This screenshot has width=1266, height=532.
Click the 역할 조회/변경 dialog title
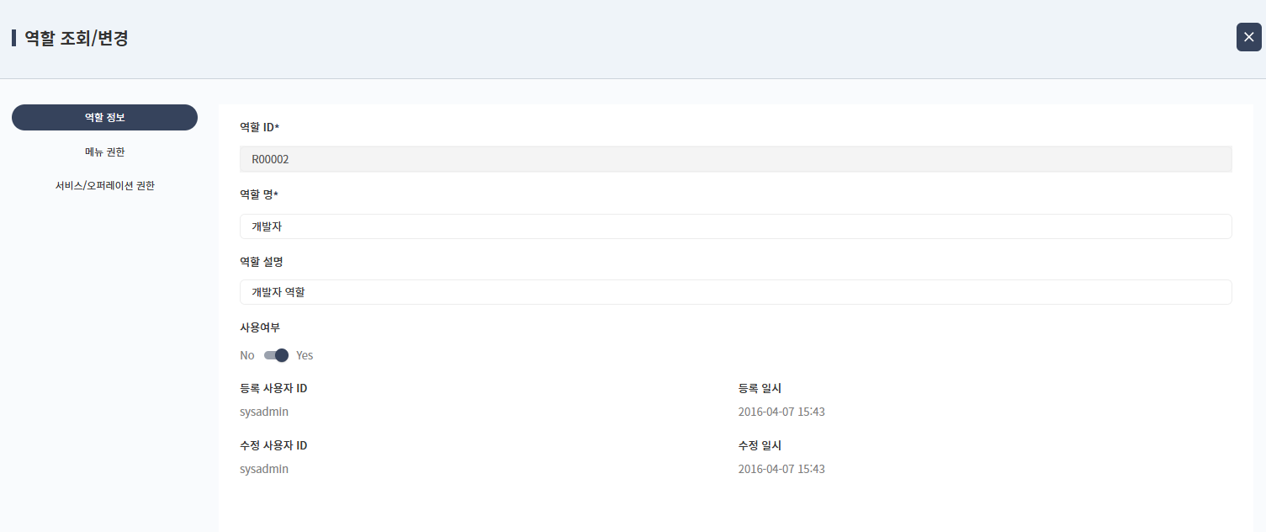tap(76, 38)
